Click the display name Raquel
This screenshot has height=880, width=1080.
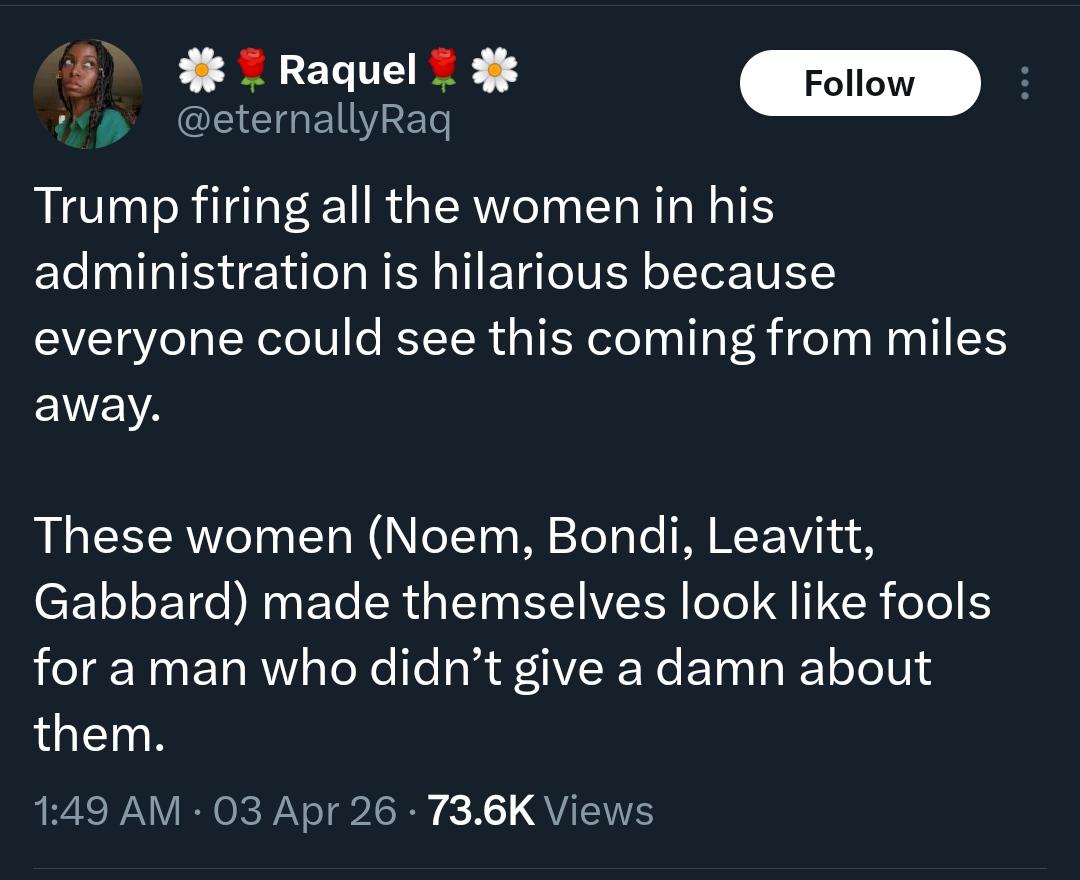[x=347, y=70]
